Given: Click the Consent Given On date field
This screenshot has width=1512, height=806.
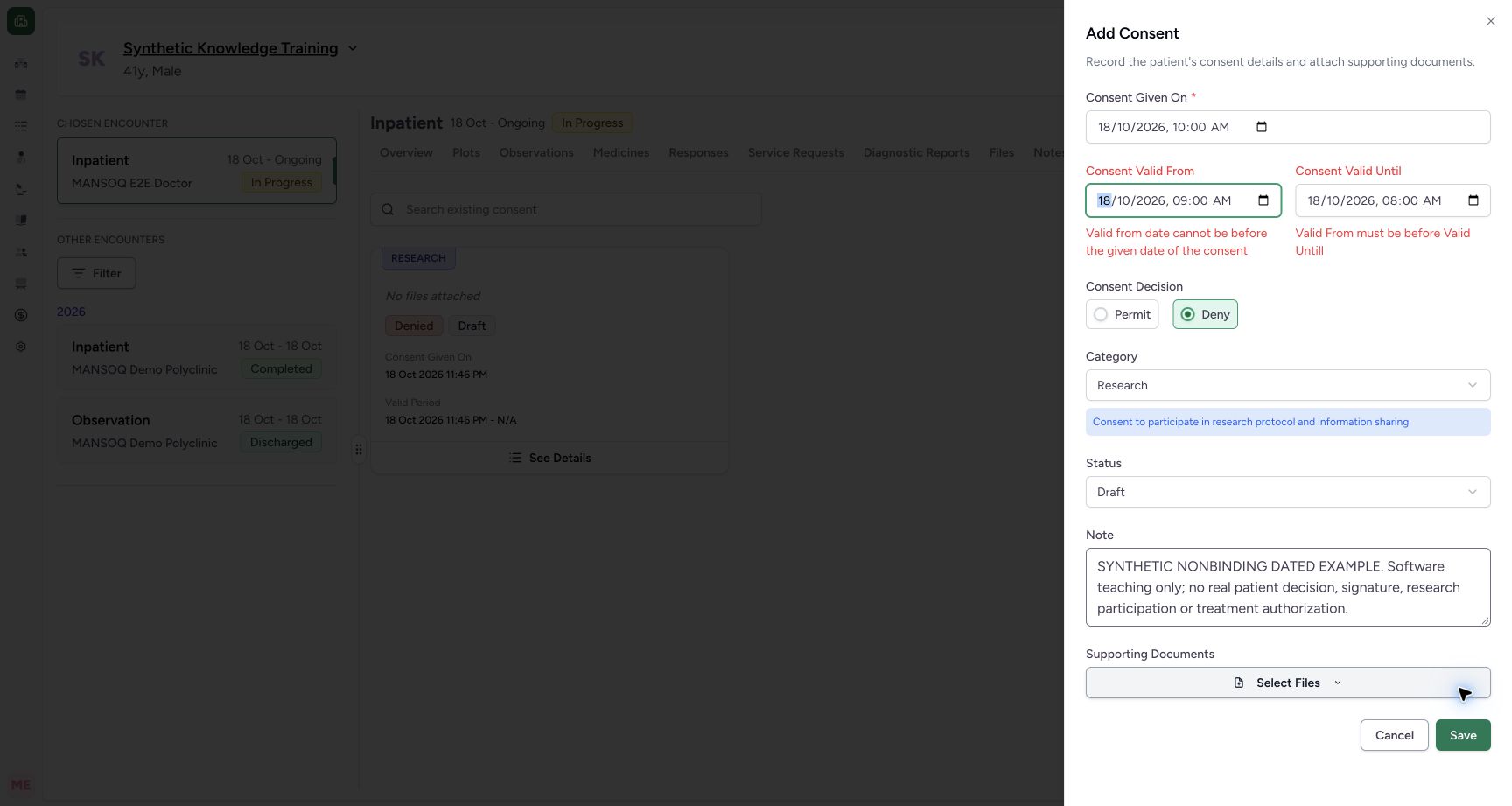Looking at the screenshot, I should coord(1288,127).
